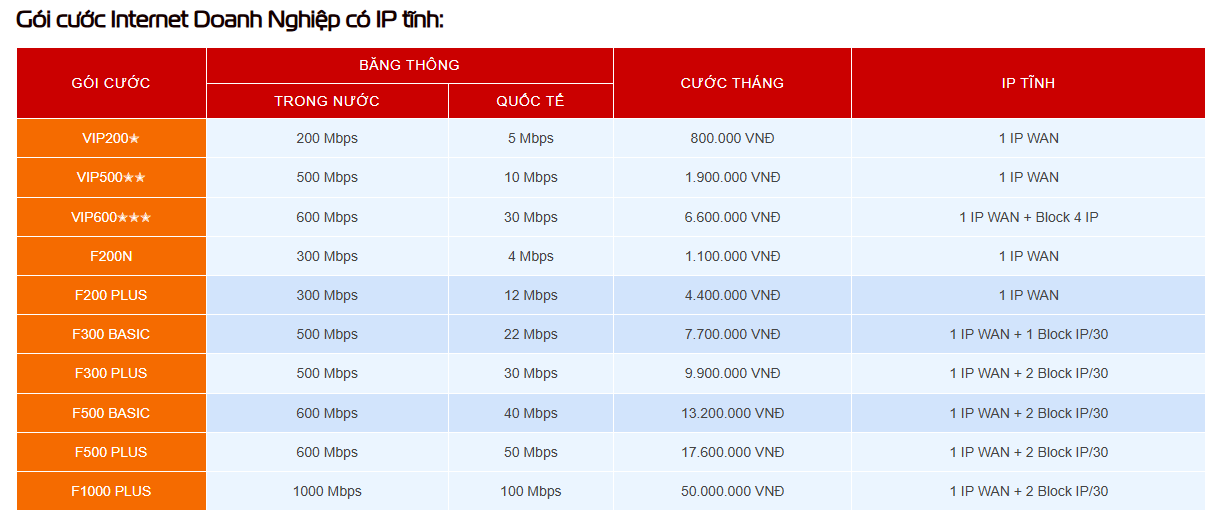Select the IP TĨNH column header
Image resolution: width=1230 pixels, height=518 pixels.
coord(1028,83)
